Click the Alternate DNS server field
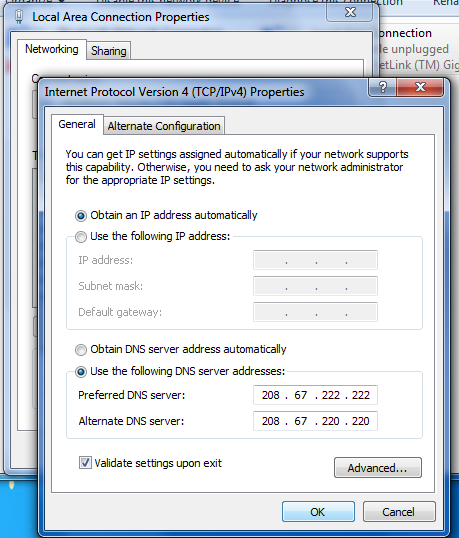The width and height of the screenshot is (459, 538). point(315,421)
